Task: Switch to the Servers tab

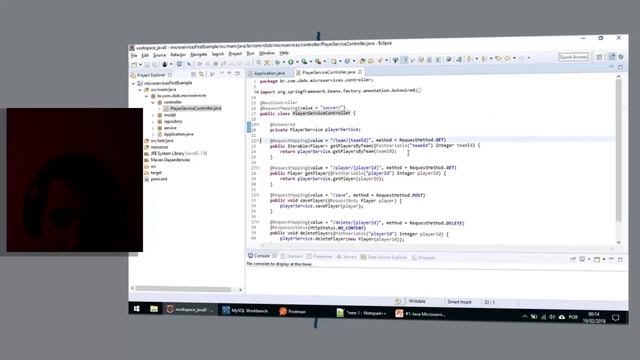Action: tap(347, 257)
